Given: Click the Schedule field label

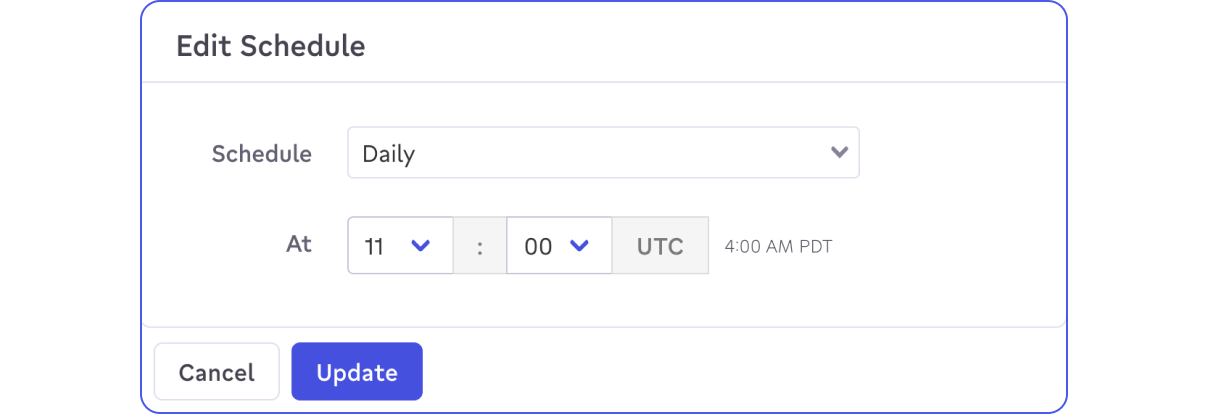Looking at the screenshot, I should click(x=261, y=154).
